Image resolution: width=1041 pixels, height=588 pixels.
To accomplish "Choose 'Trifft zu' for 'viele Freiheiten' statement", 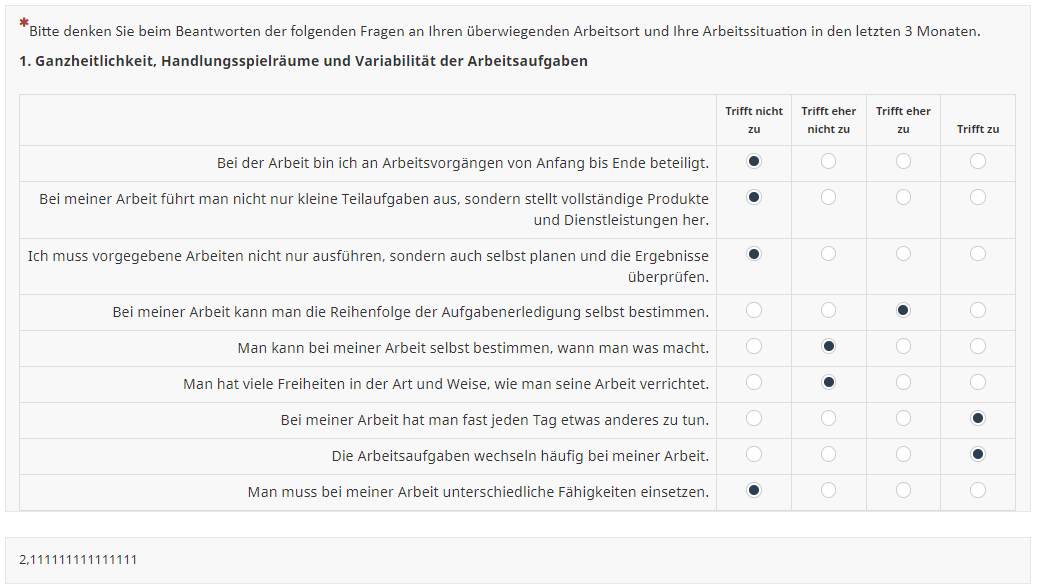I will click(x=977, y=383).
